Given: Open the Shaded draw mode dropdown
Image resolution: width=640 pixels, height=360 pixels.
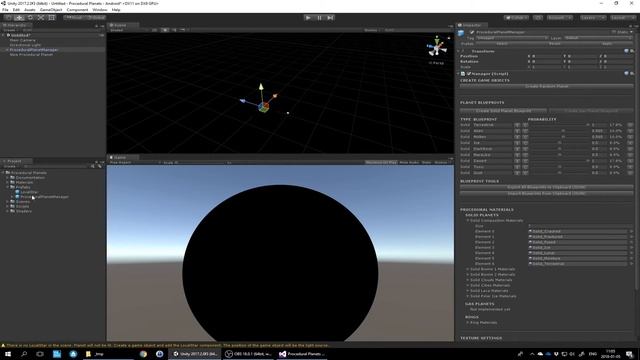Looking at the screenshot, I should click(129, 30).
